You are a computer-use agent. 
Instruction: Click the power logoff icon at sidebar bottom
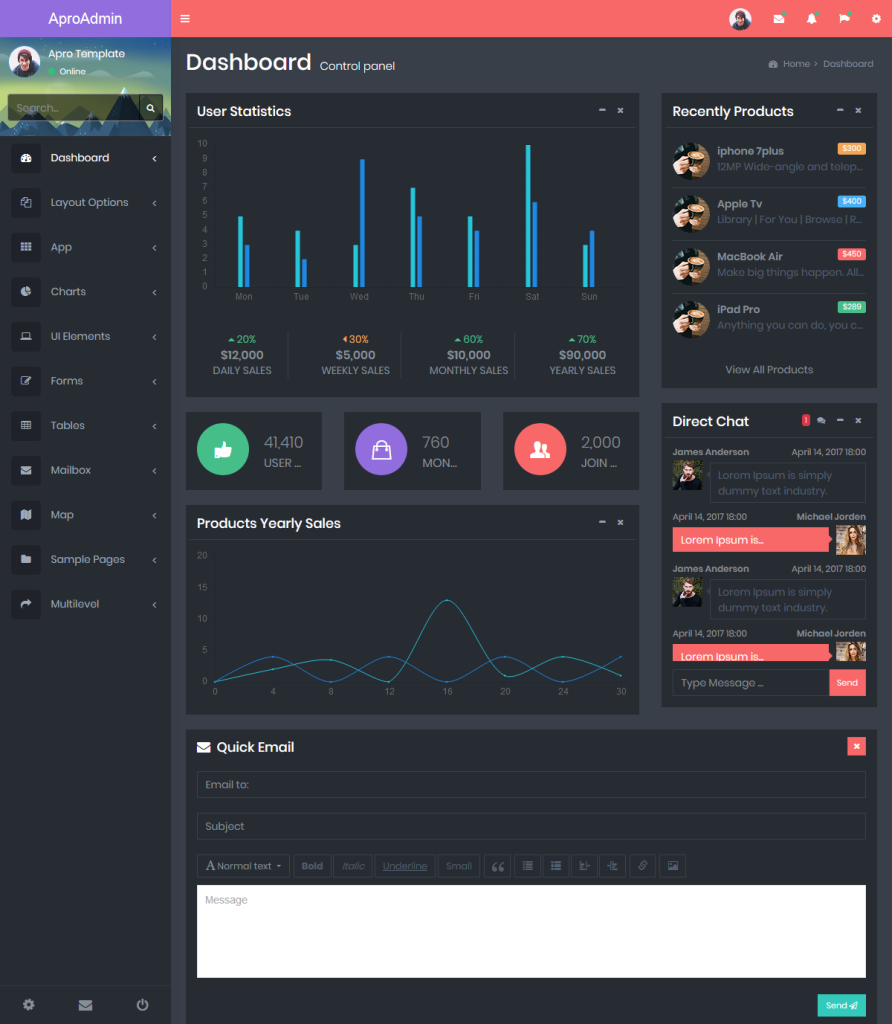[x=142, y=1005]
